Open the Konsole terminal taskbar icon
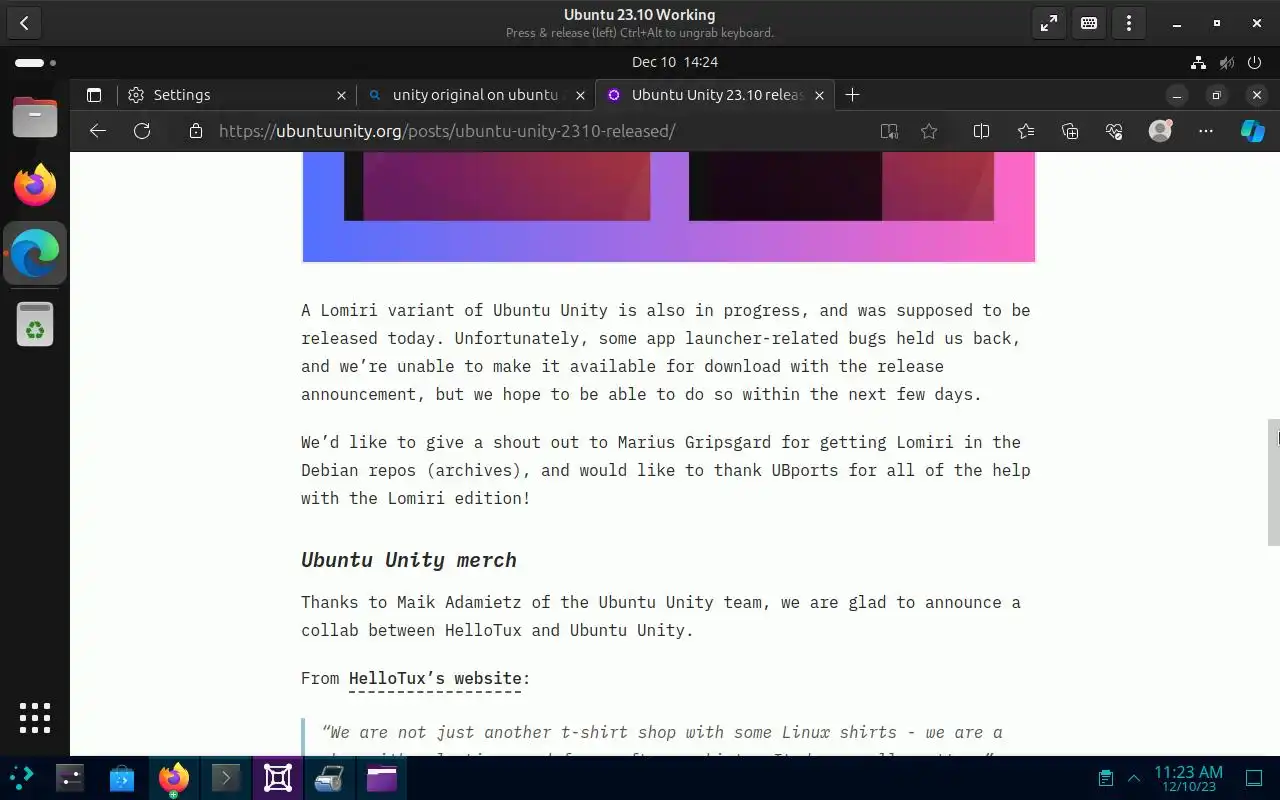Image resolution: width=1280 pixels, height=800 pixels. pos(226,778)
